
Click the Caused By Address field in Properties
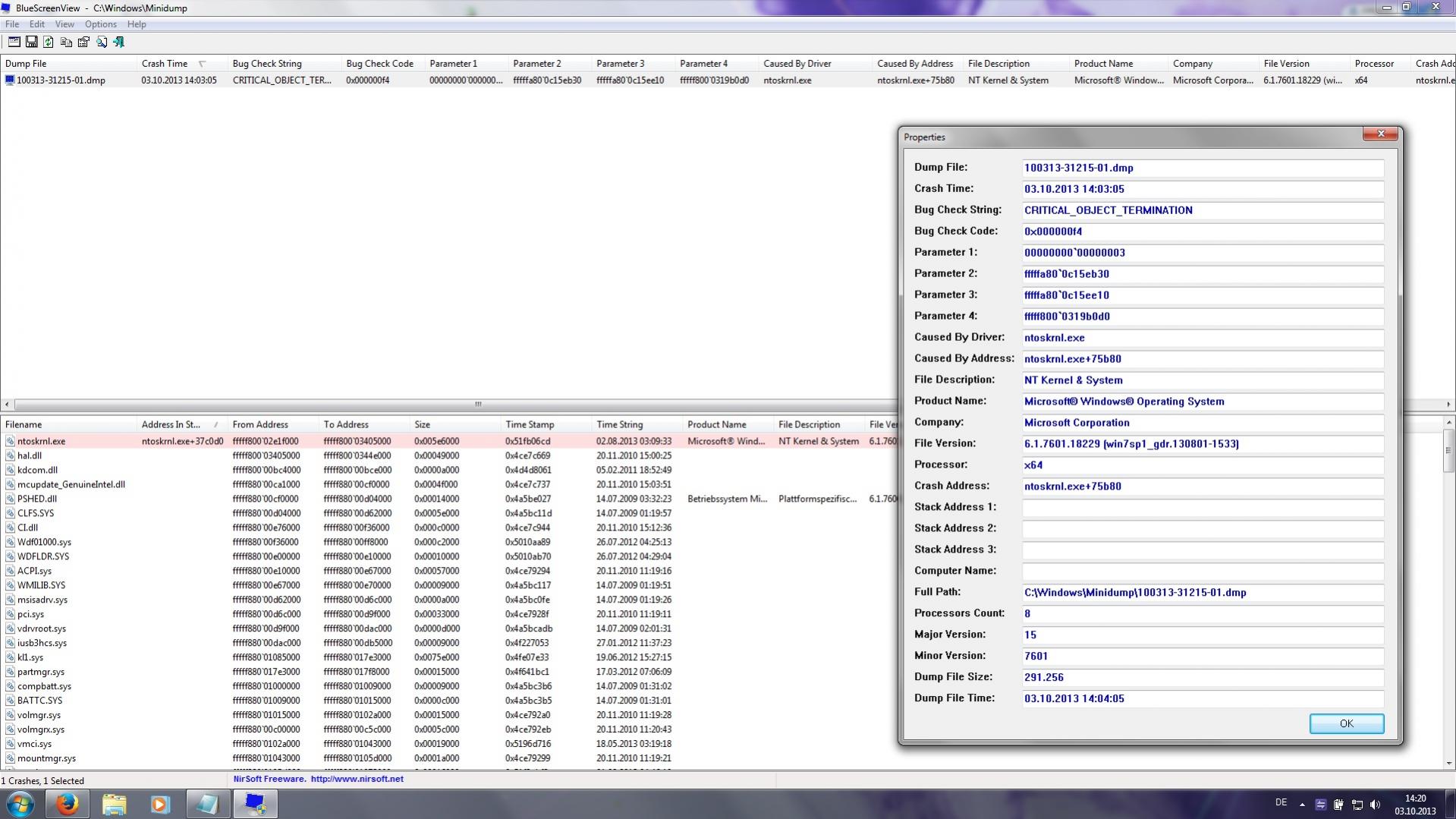(x=1203, y=359)
